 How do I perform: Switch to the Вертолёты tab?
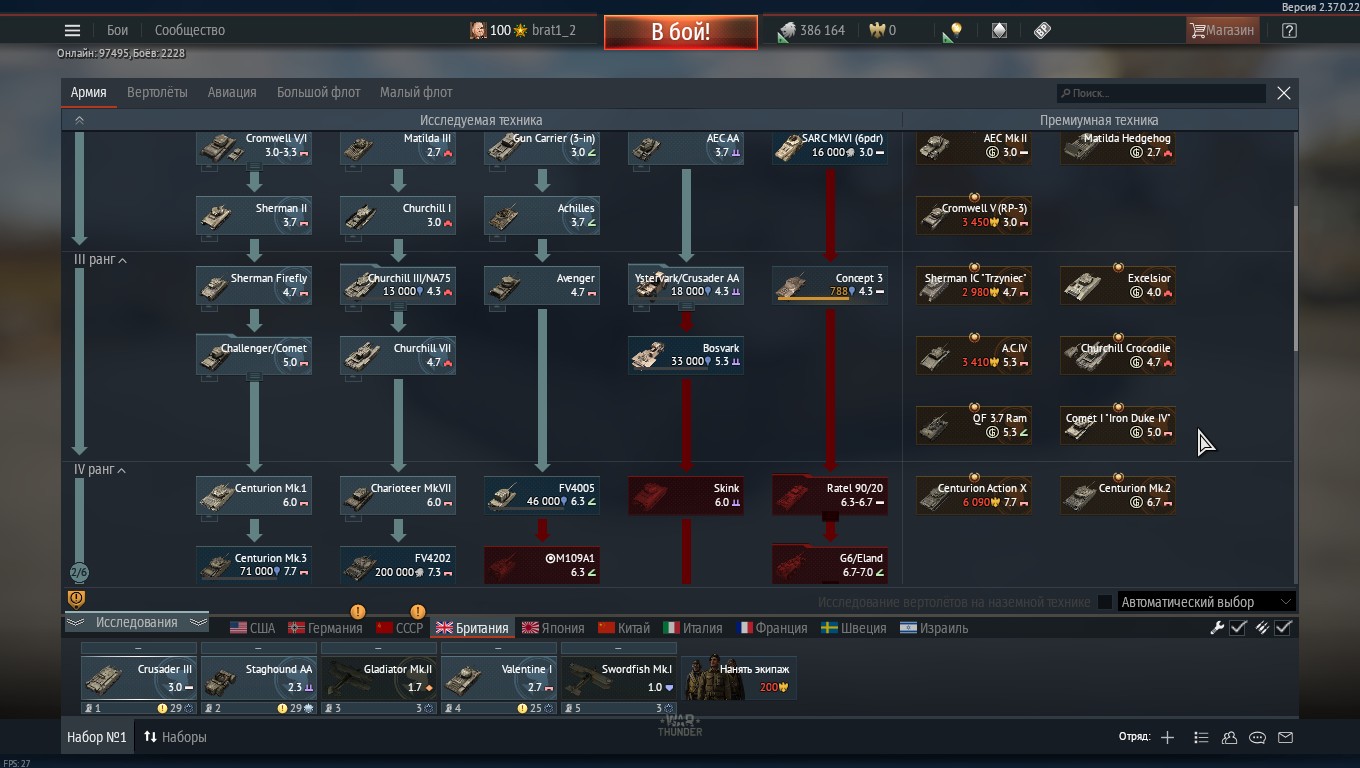coord(157,92)
